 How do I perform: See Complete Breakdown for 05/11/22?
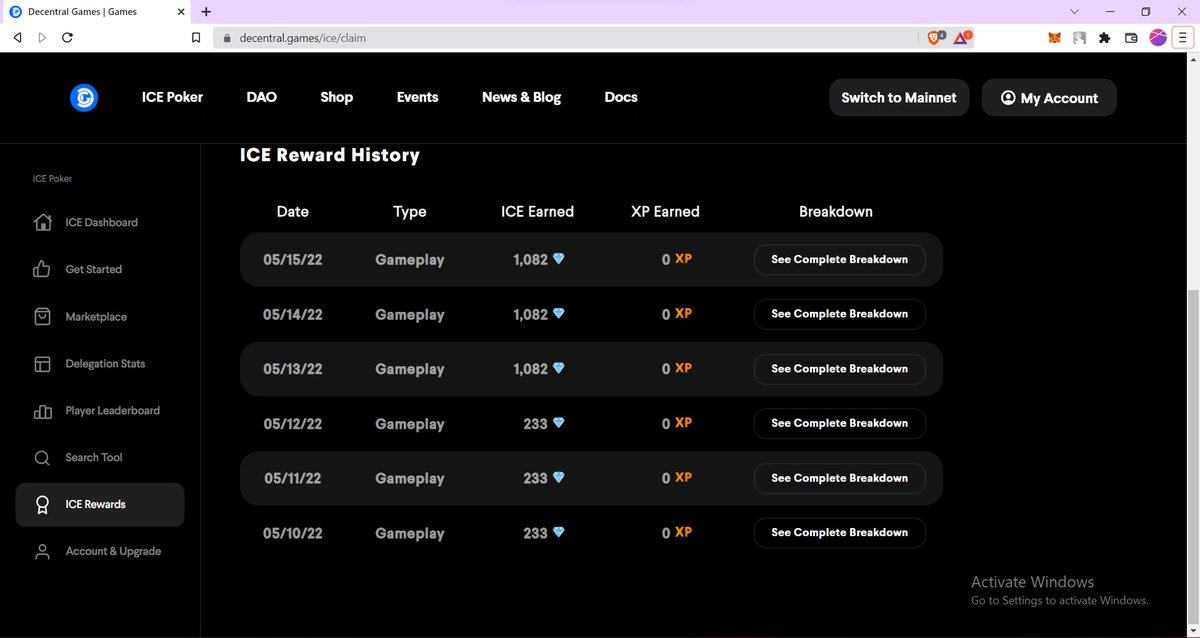(x=840, y=478)
